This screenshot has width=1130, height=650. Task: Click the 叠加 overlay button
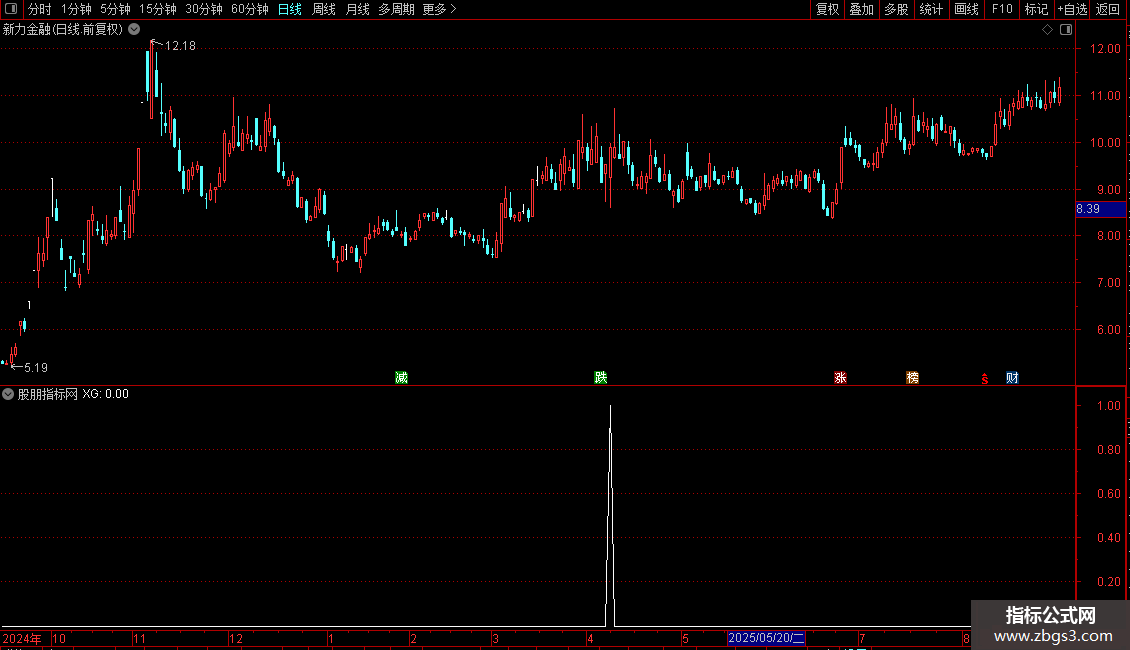(x=861, y=9)
